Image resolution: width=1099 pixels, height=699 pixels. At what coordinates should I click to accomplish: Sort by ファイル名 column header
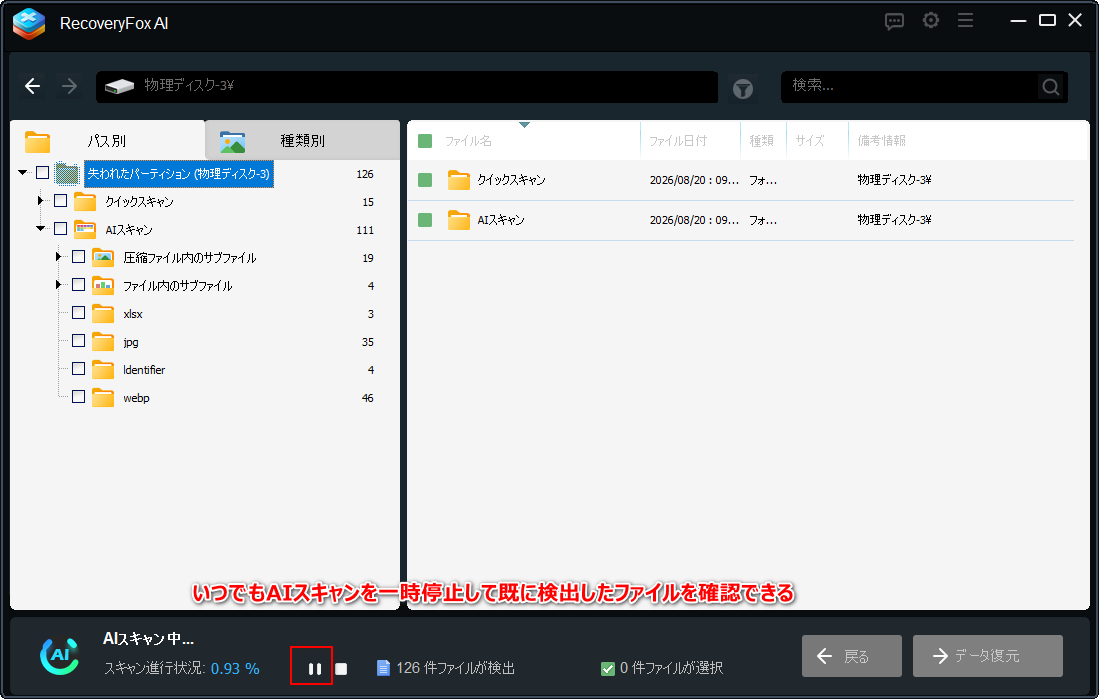point(468,141)
